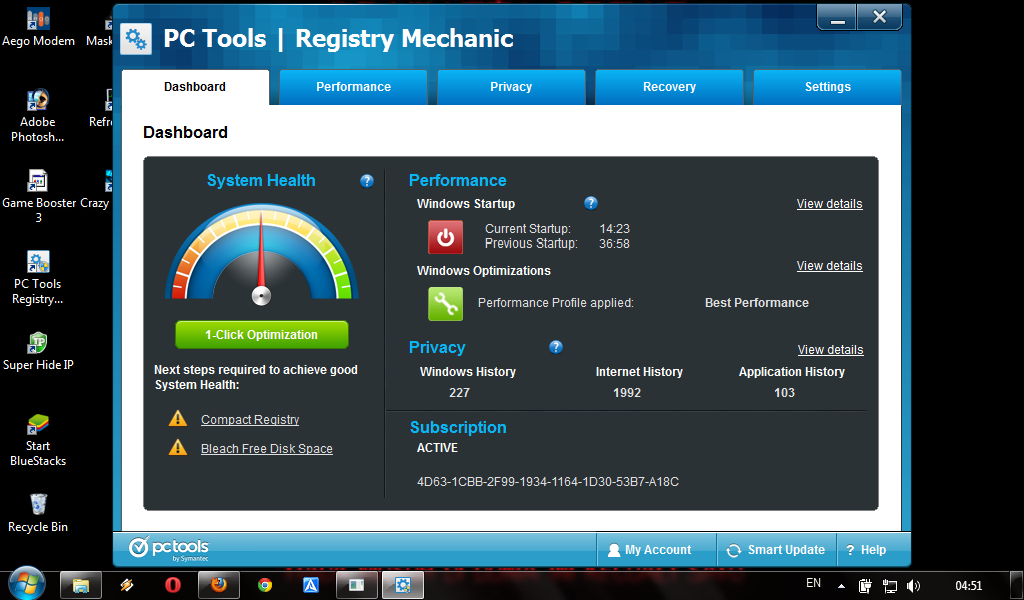The height and width of the screenshot is (600, 1024).
Task: Open the Dashboard tab
Action: pos(195,87)
